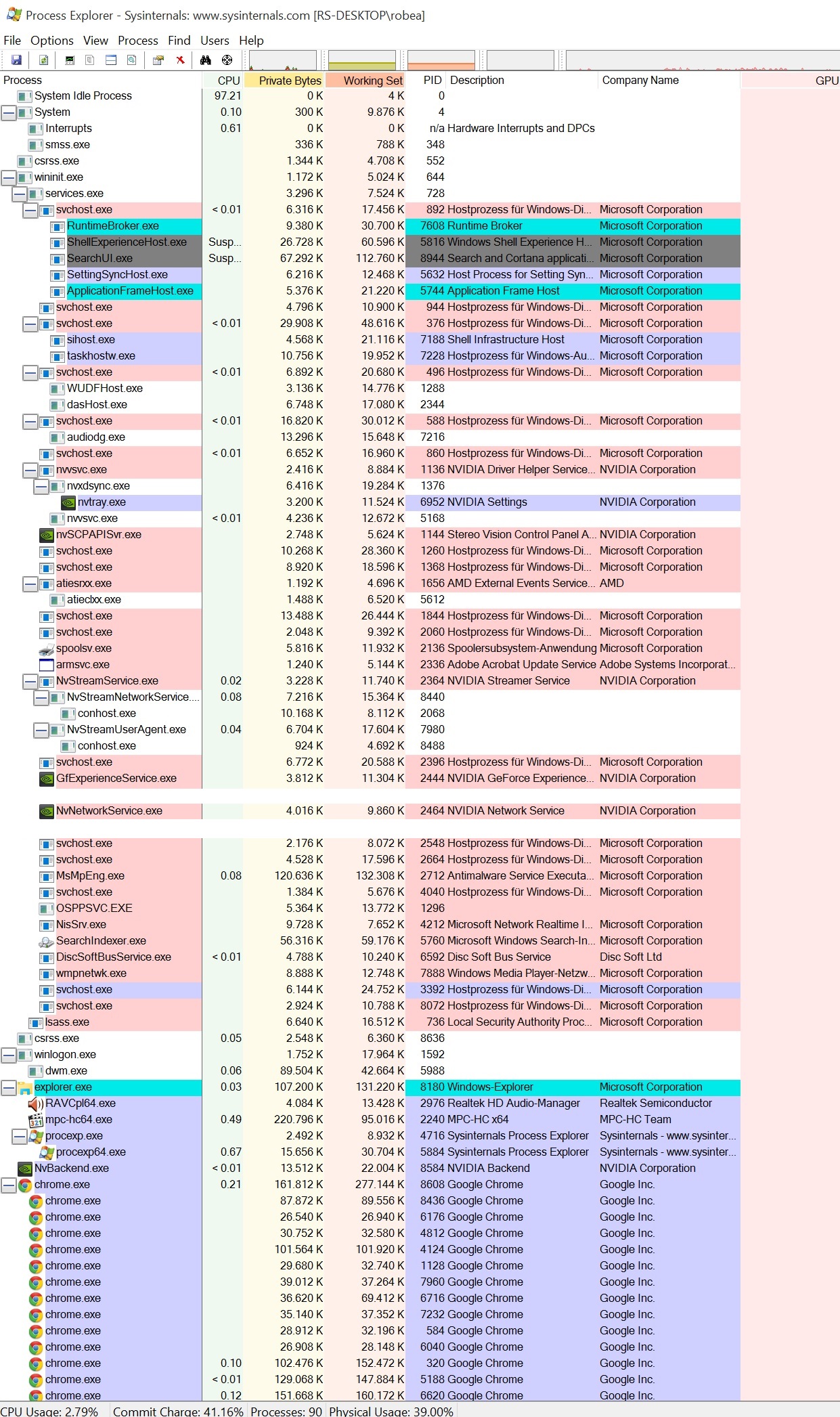
Task: Click the Process Explorer title bar icon
Action: coord(14,14)
